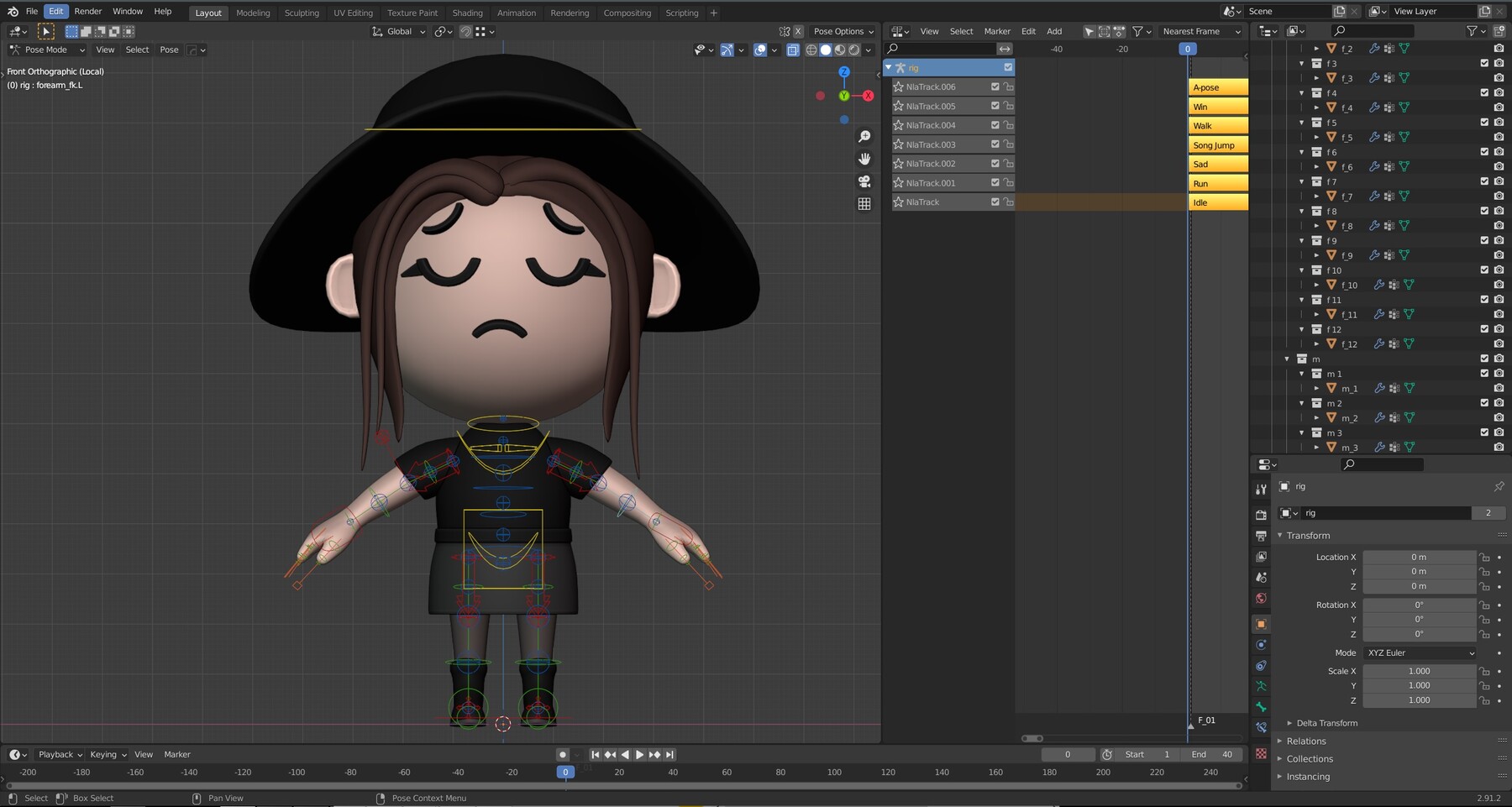
Task: Open the Render menu
Action: [x=87, y=12]
